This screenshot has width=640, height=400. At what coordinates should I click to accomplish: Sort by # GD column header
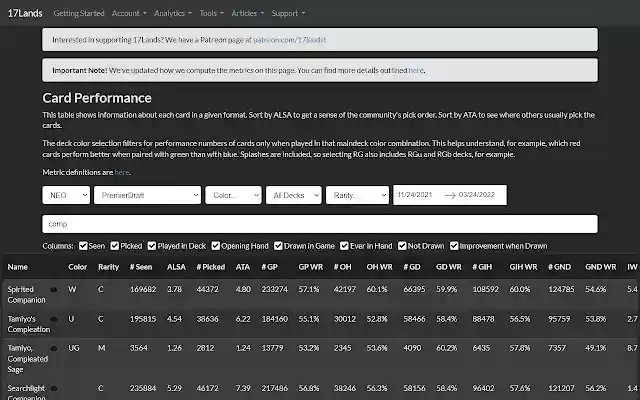click(x=412, y=267)
